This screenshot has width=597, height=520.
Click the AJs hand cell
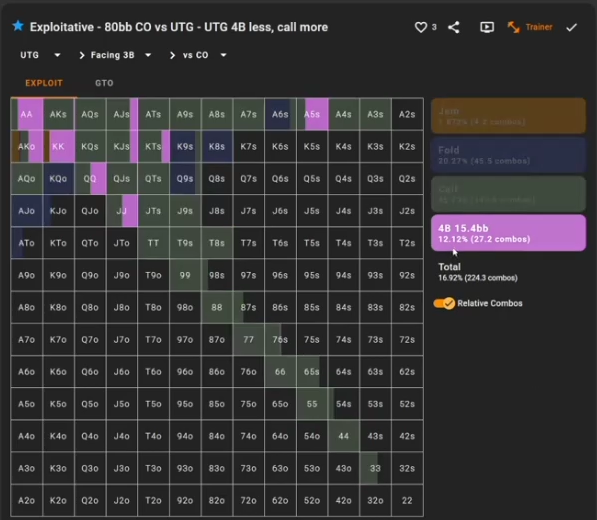121,114
